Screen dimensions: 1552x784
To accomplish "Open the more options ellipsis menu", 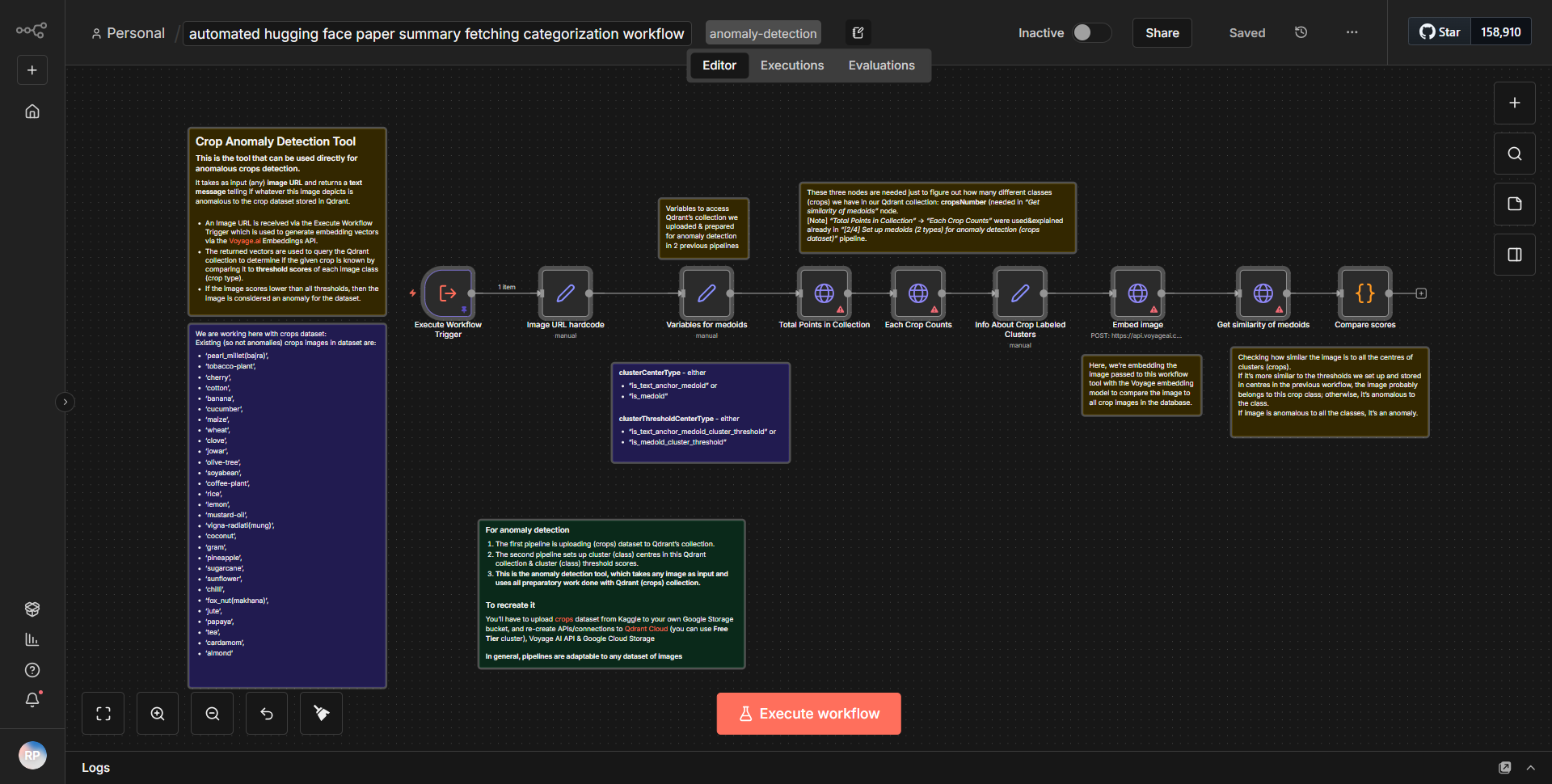I will coord(1352,32).
